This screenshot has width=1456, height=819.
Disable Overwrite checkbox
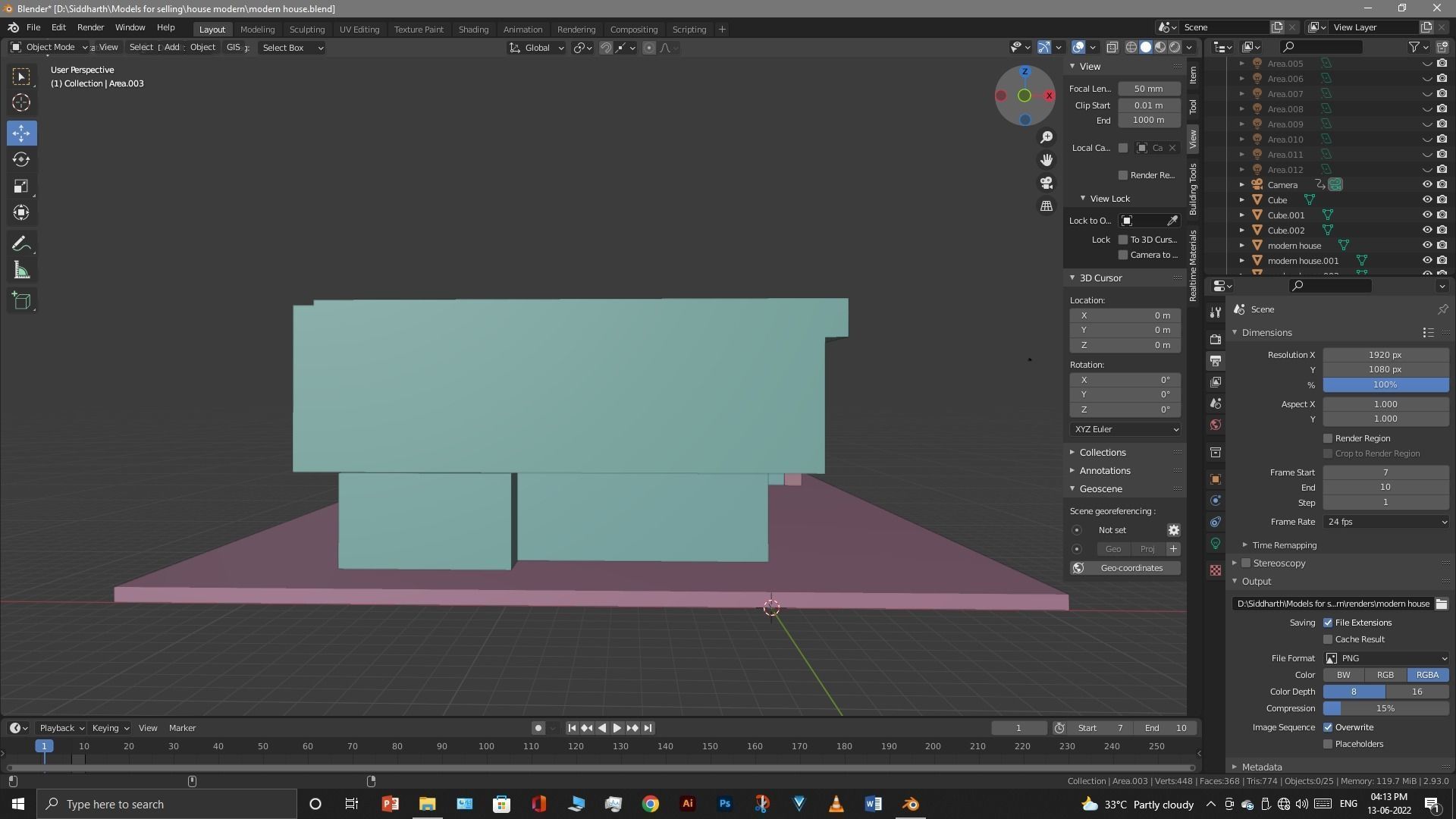click(1328, 727)
